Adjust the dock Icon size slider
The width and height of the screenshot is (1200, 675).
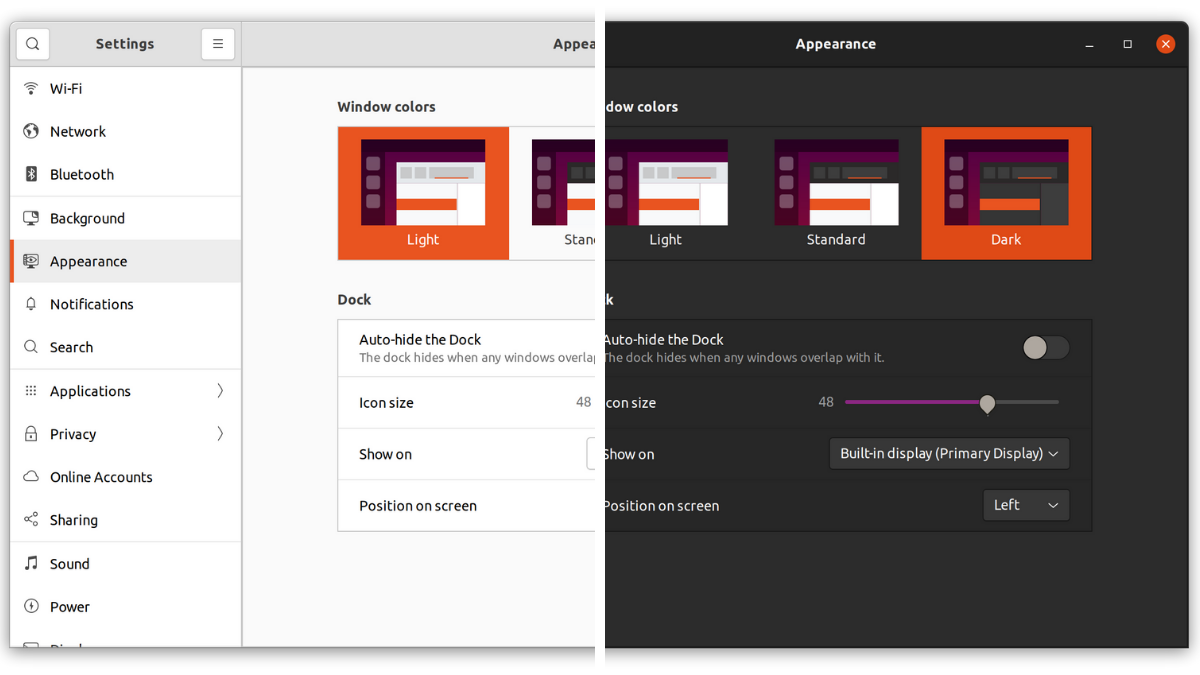(x=987, y=402)
